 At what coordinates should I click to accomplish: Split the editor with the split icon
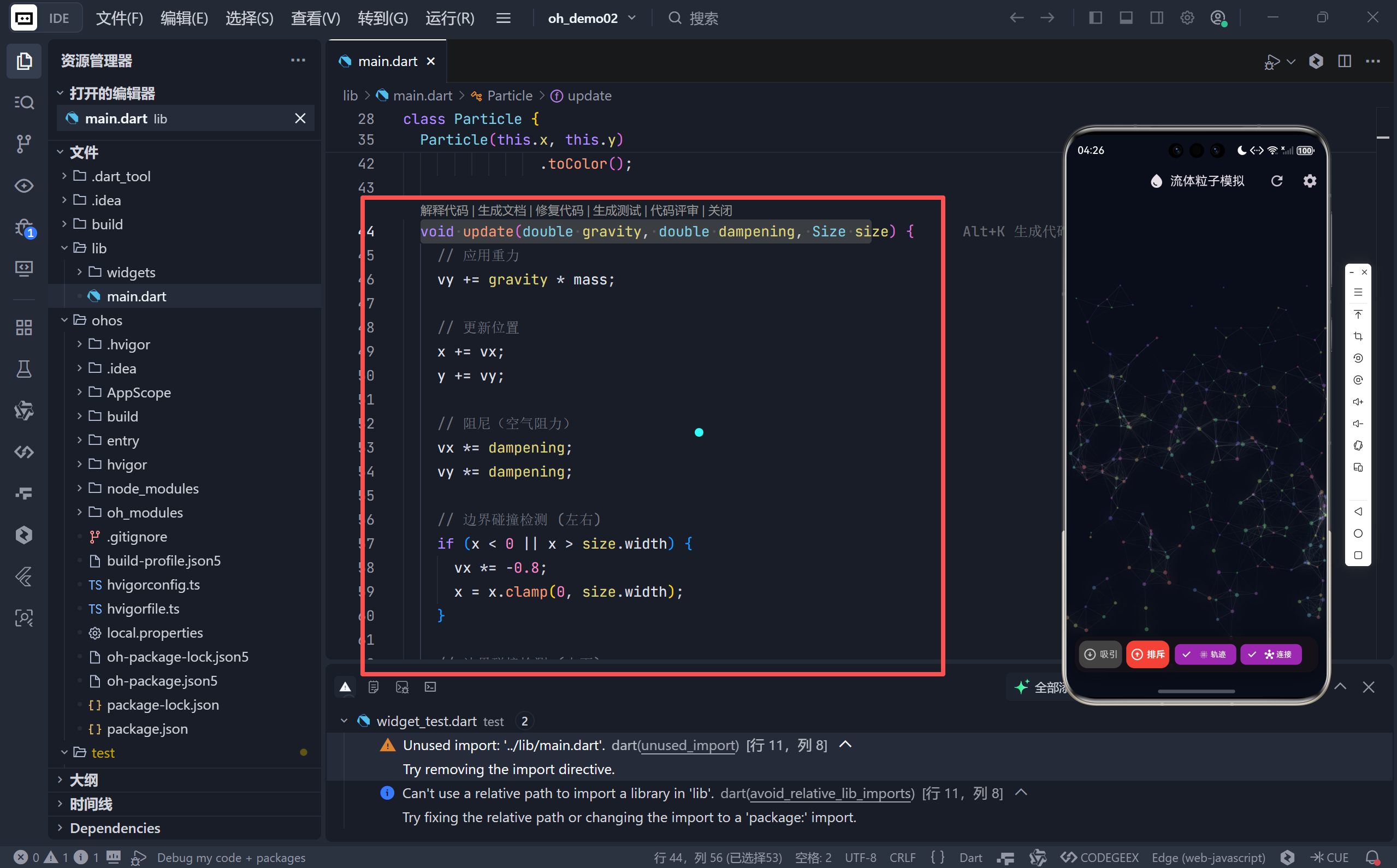pyautogui.click(x=1344, y=62)
